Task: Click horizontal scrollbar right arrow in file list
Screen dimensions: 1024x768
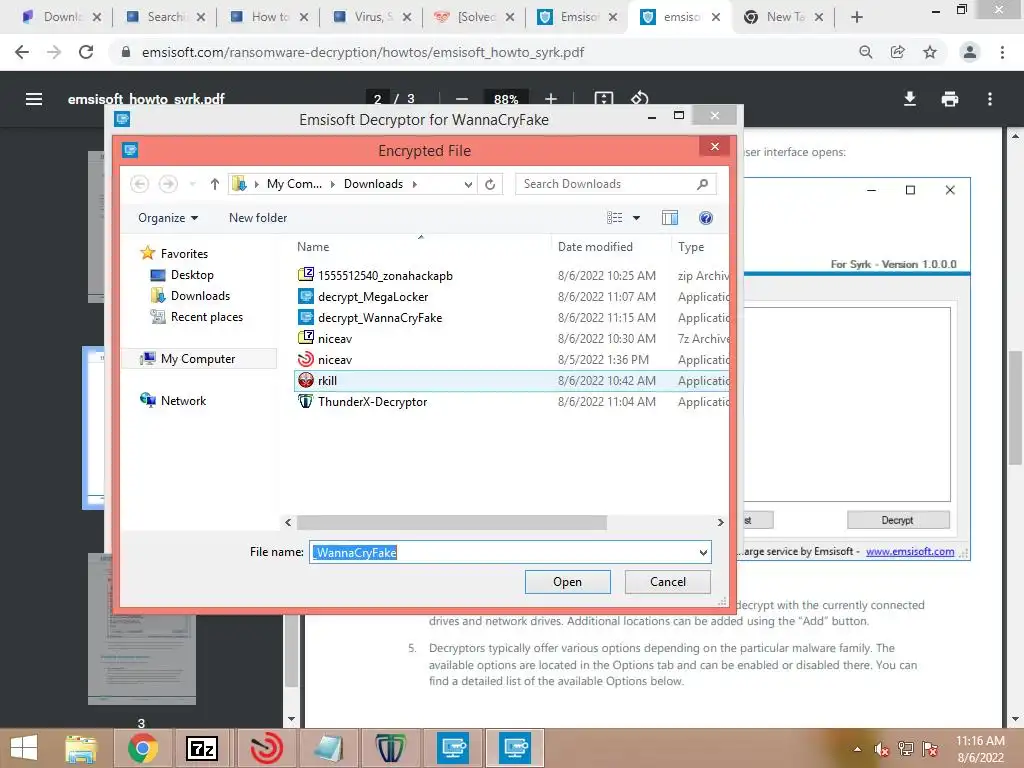Action: [720, 522]
